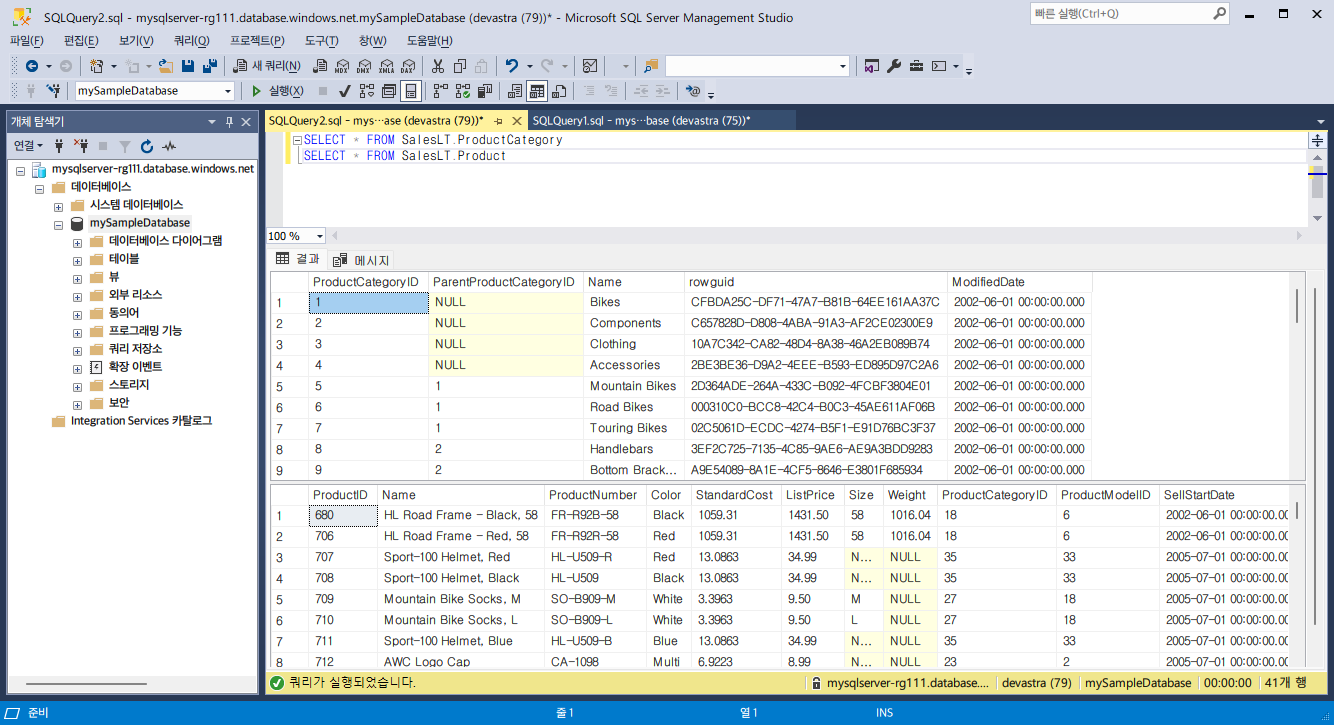1334x725 pixels.
Task: Collapse the mysqlserver-rg111 server node
Action: point(21,169)
